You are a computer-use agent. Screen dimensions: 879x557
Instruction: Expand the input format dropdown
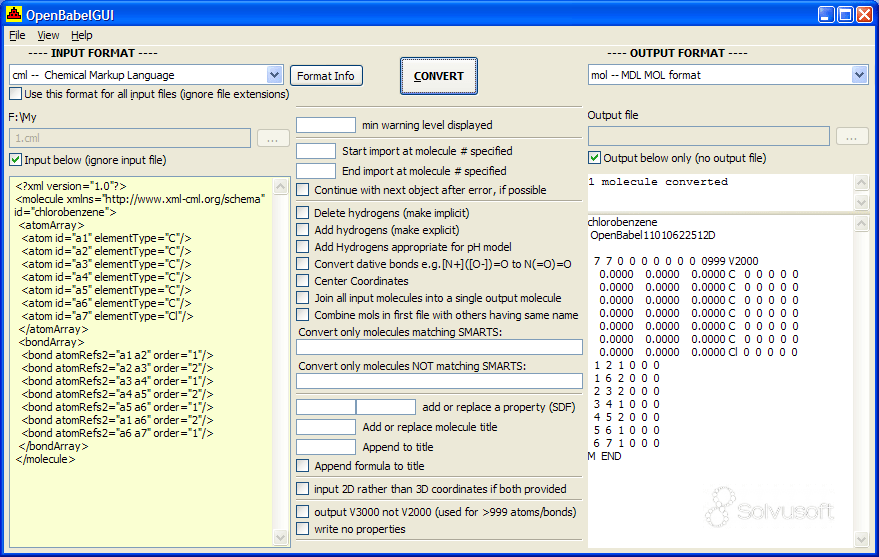[274, 75]
